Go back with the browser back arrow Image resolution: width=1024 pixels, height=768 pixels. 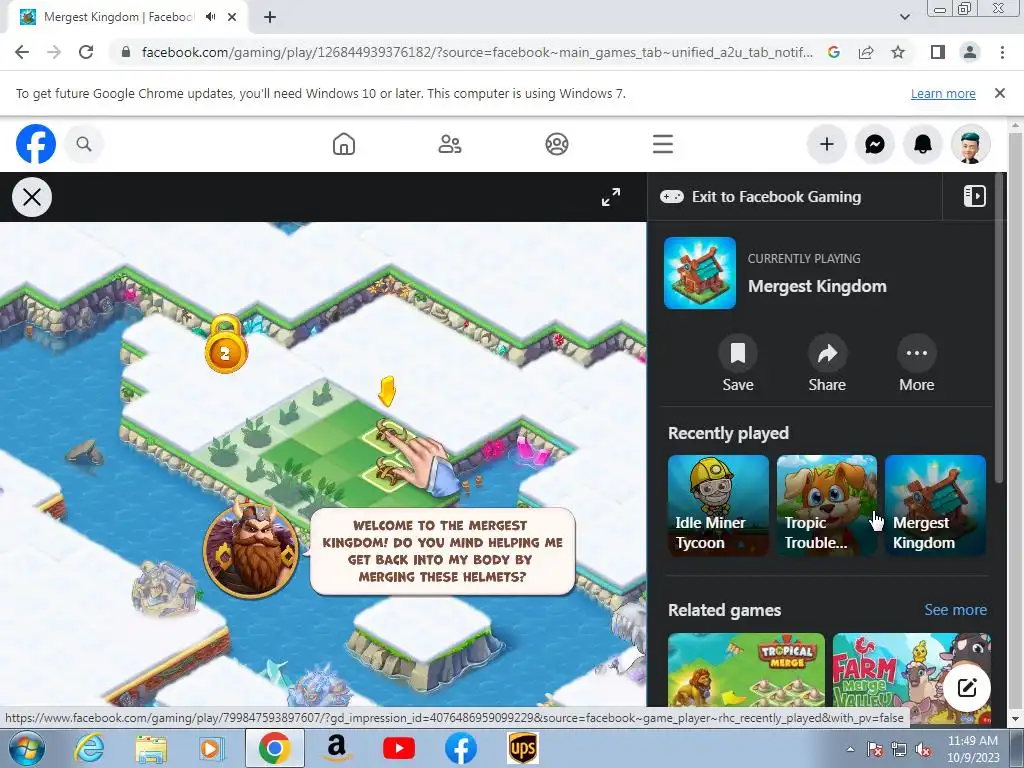point(22,52)
